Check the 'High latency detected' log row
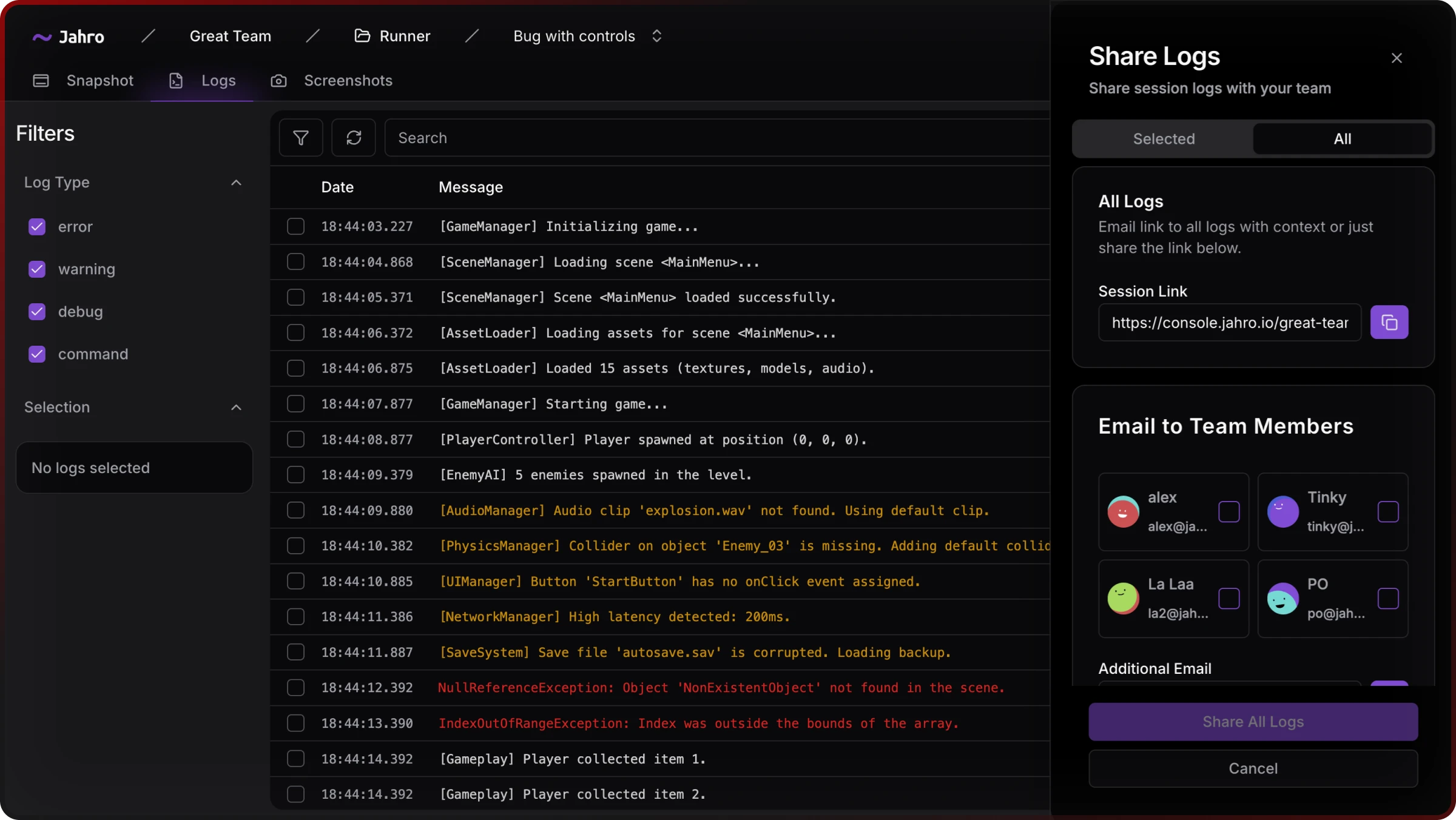 [295, 616]
